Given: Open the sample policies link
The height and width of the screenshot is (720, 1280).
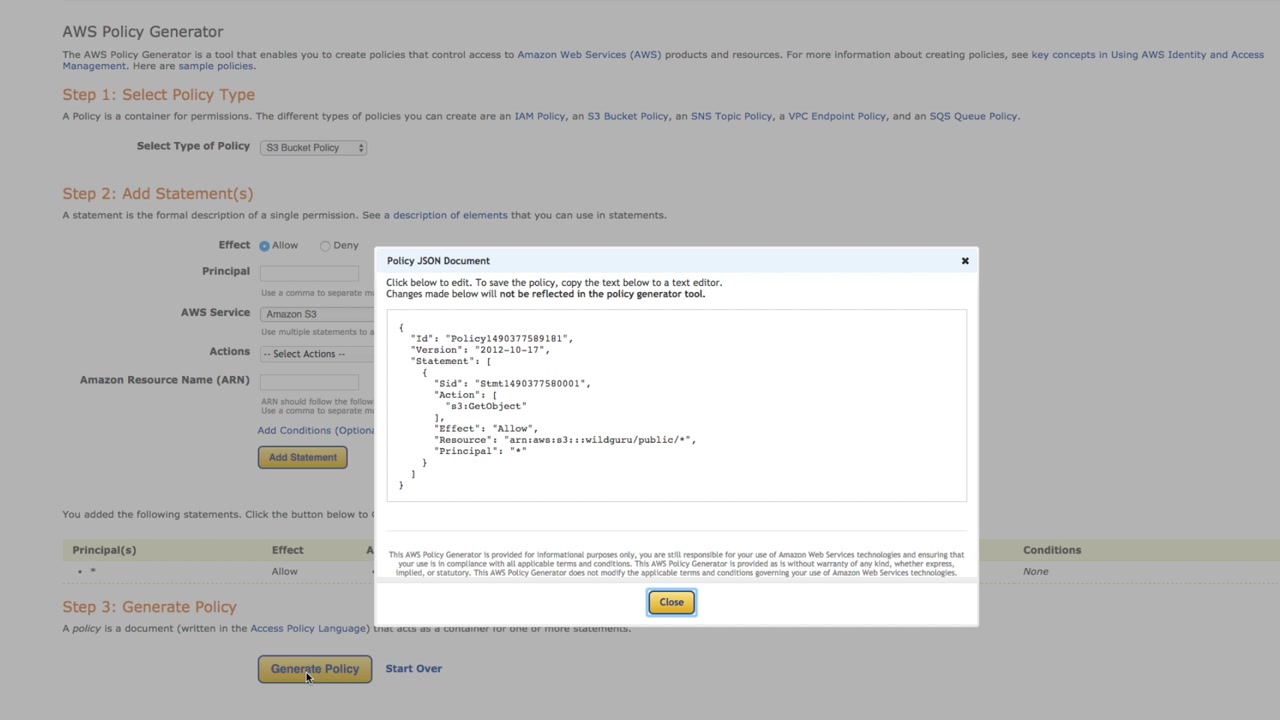Looking at the screenshot, I should 216,66.
